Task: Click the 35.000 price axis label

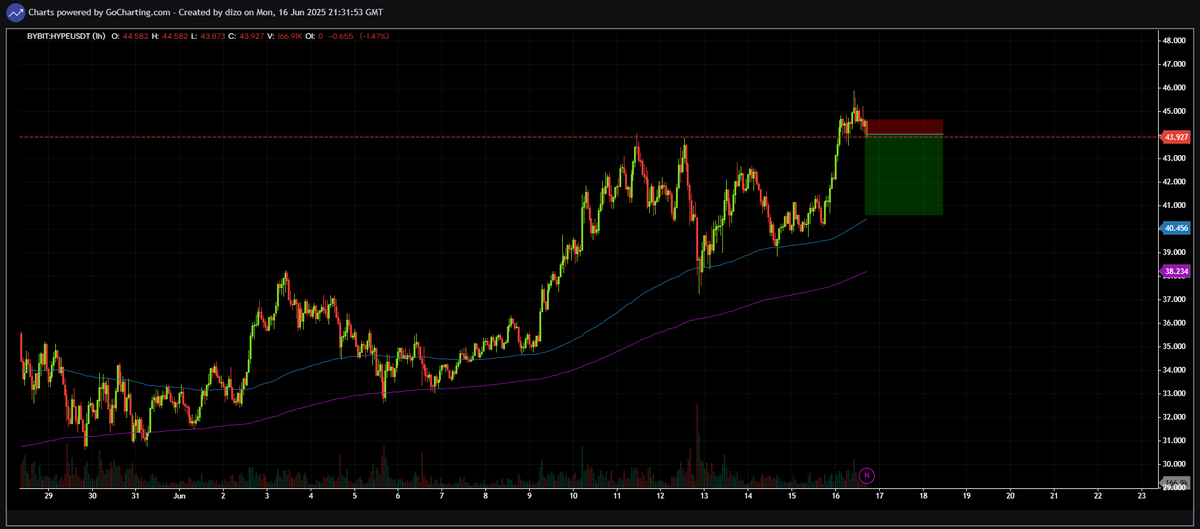Action: point(1173,347)
